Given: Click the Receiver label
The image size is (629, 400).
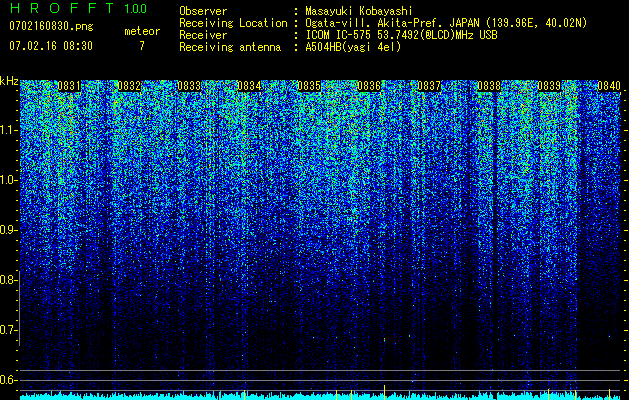Looking at the screenshot, I should point(203,35).
